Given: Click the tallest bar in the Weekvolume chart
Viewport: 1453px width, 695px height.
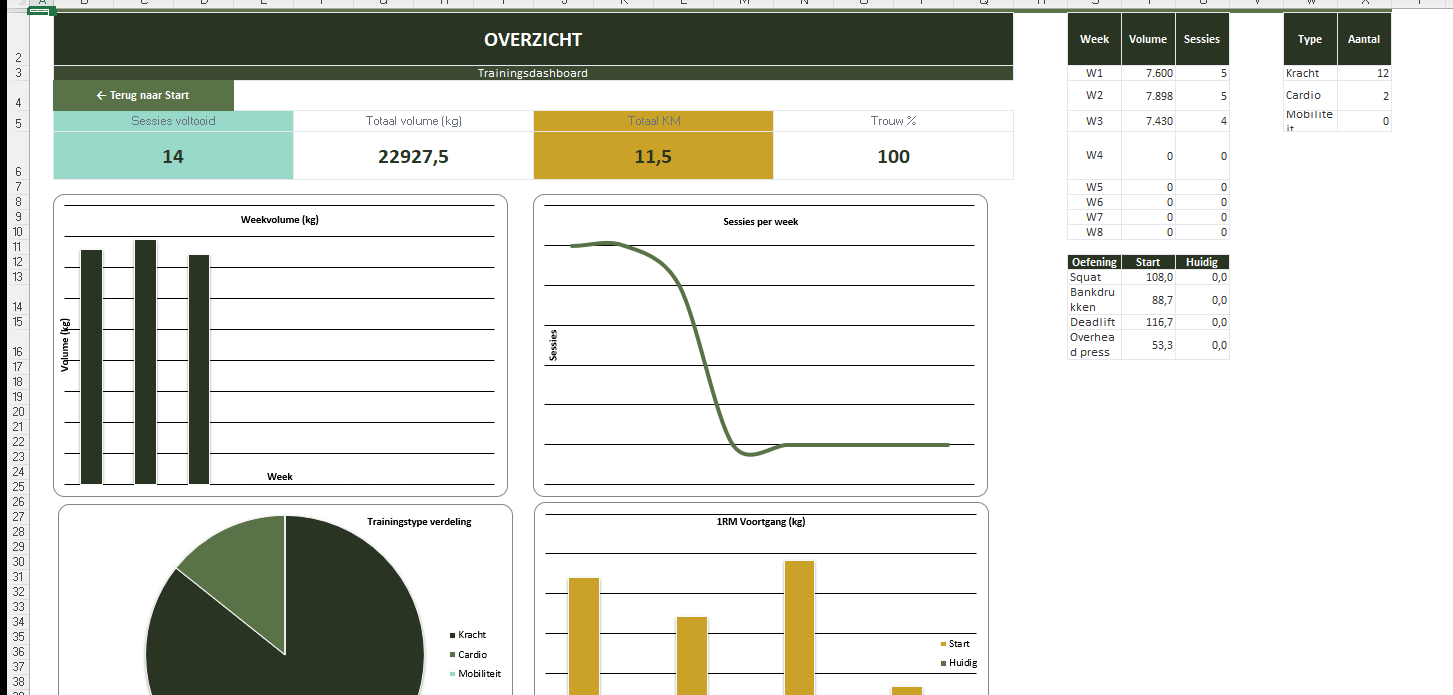Looking at the screenshot, I should pos(145,361).
